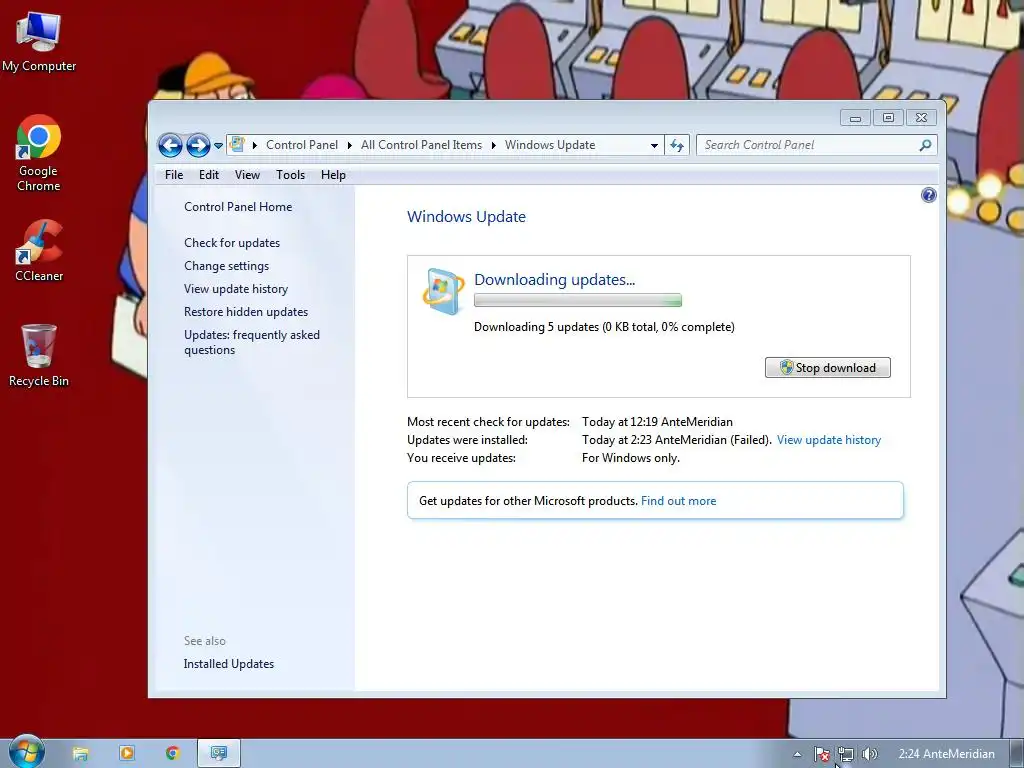Click the search magnifier icon
Image resolution: width=1024 pixels, height=768 pixels.
925,145
